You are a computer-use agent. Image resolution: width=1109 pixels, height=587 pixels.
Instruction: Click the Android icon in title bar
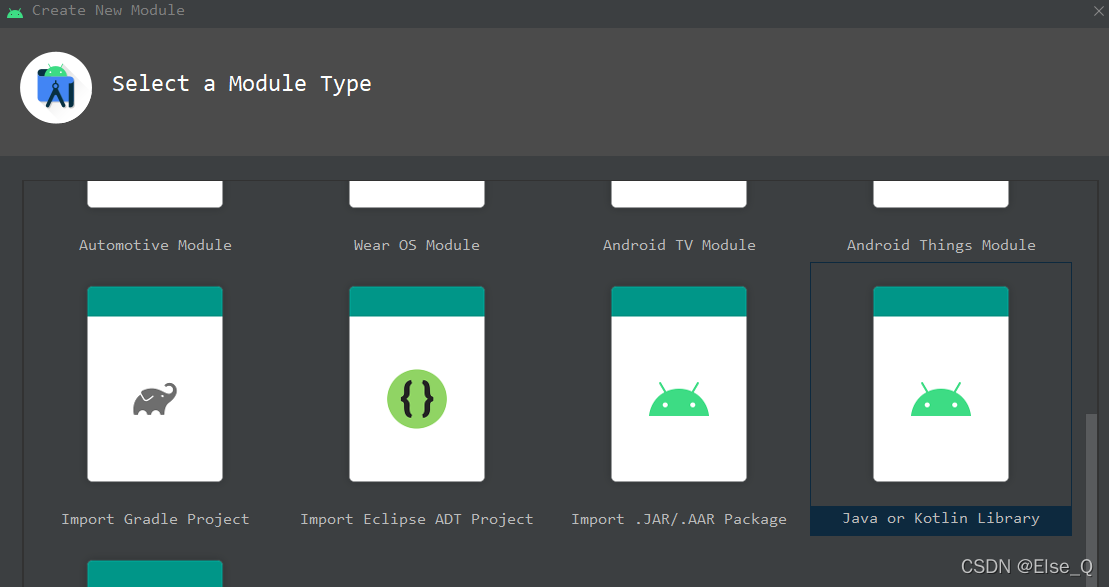(15, 11)
